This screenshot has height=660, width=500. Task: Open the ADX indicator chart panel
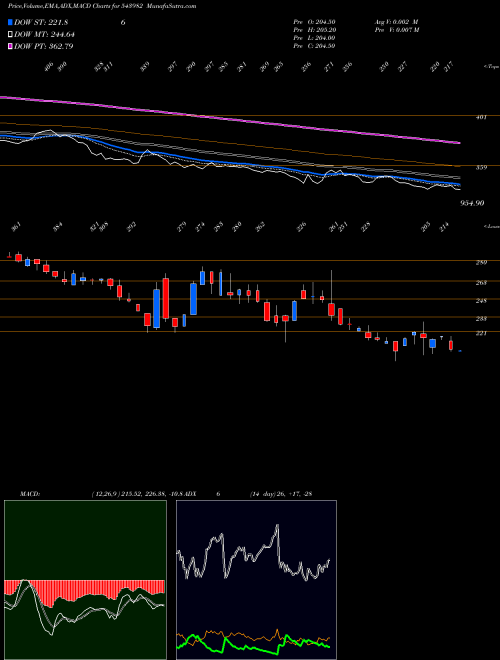pyautogui.click(x=256, y=580)
